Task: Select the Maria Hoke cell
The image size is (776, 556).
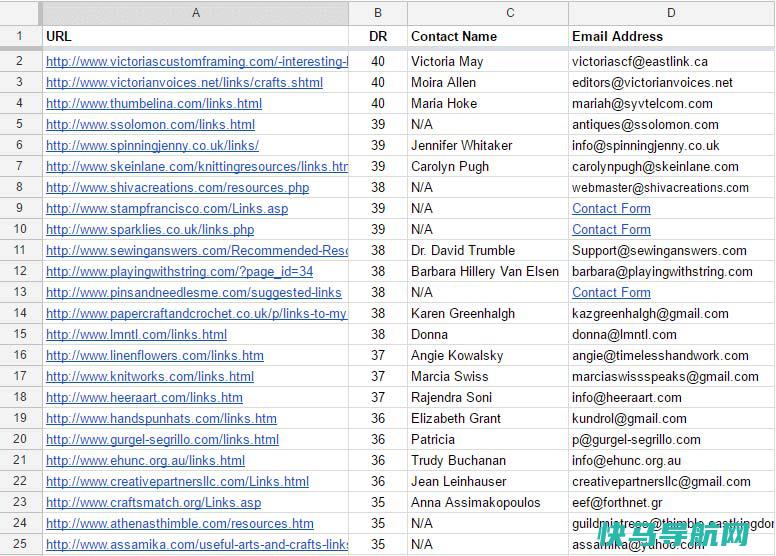Action: point(488,103)
